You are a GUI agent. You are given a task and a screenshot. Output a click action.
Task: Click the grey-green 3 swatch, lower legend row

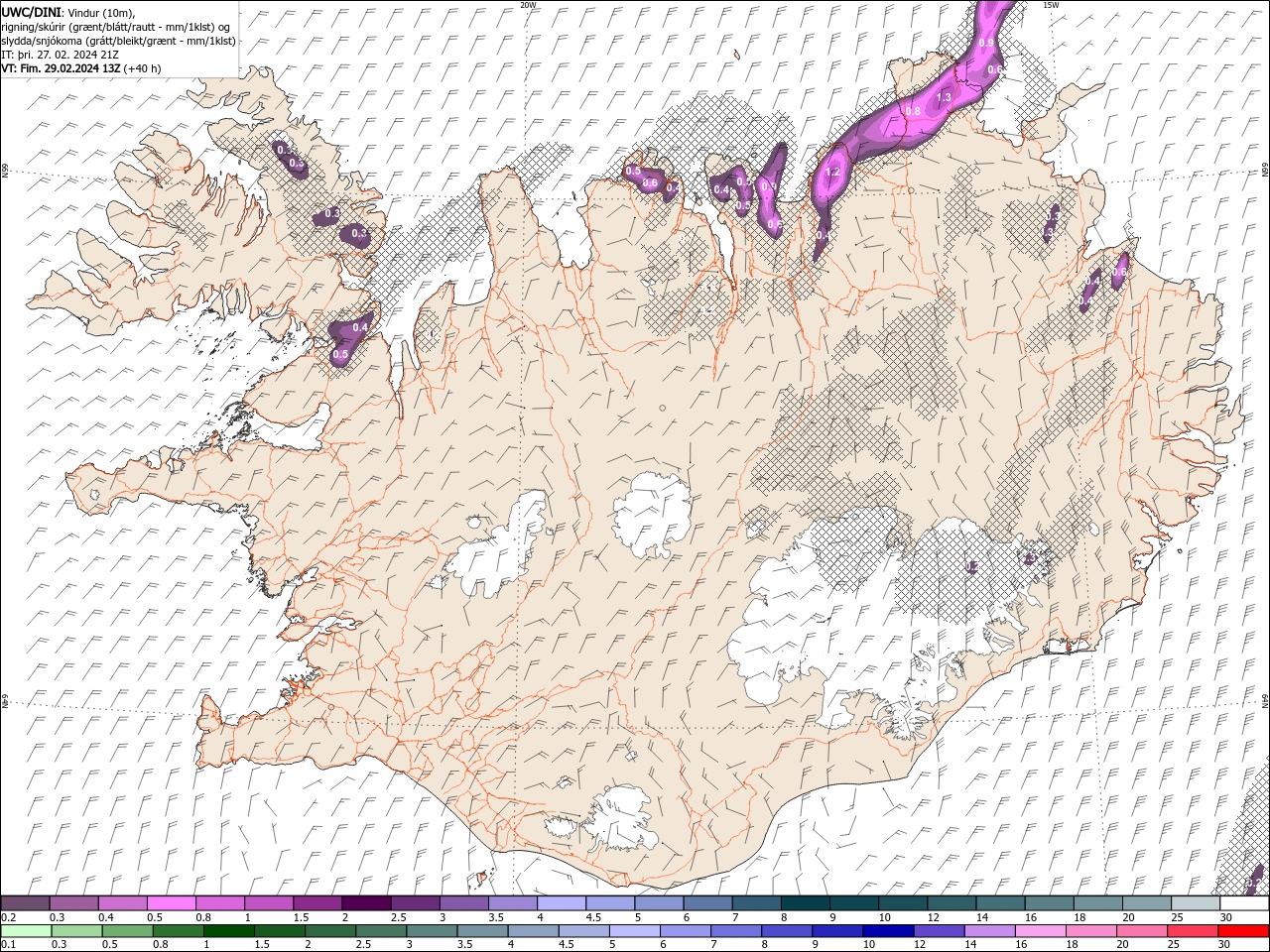tap(432, 930)
